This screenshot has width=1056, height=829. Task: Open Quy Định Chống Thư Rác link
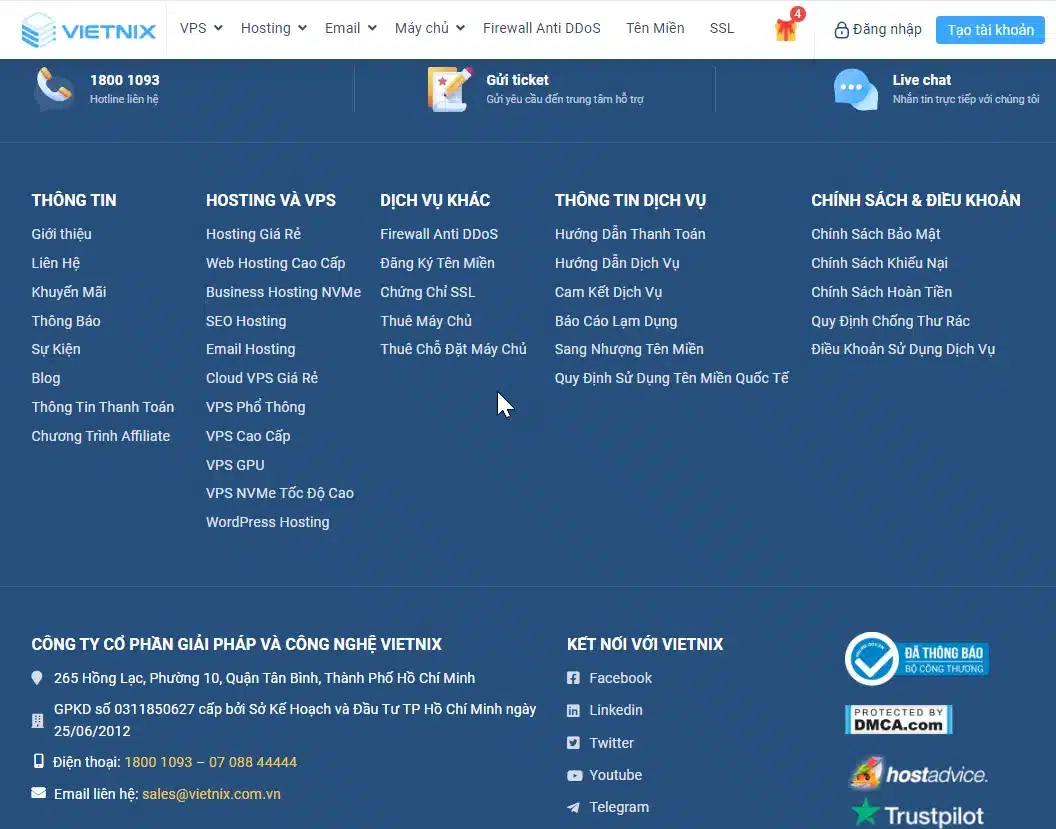(x=890, y=321)
